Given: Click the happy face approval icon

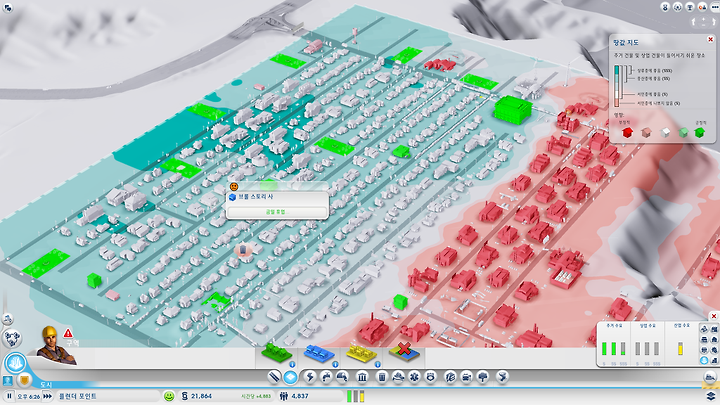Looking at the screenshot, I should tap(169, 396).
